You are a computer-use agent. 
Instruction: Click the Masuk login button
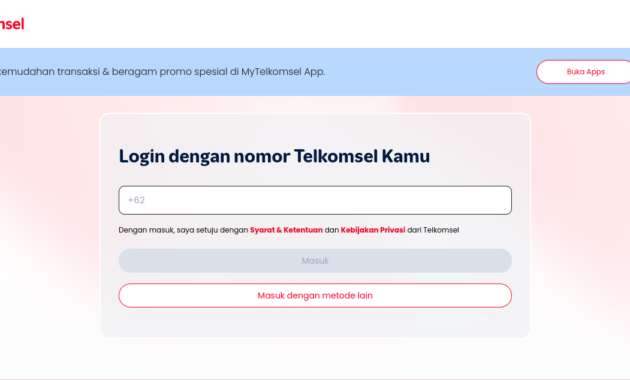[x=315, y=261]
